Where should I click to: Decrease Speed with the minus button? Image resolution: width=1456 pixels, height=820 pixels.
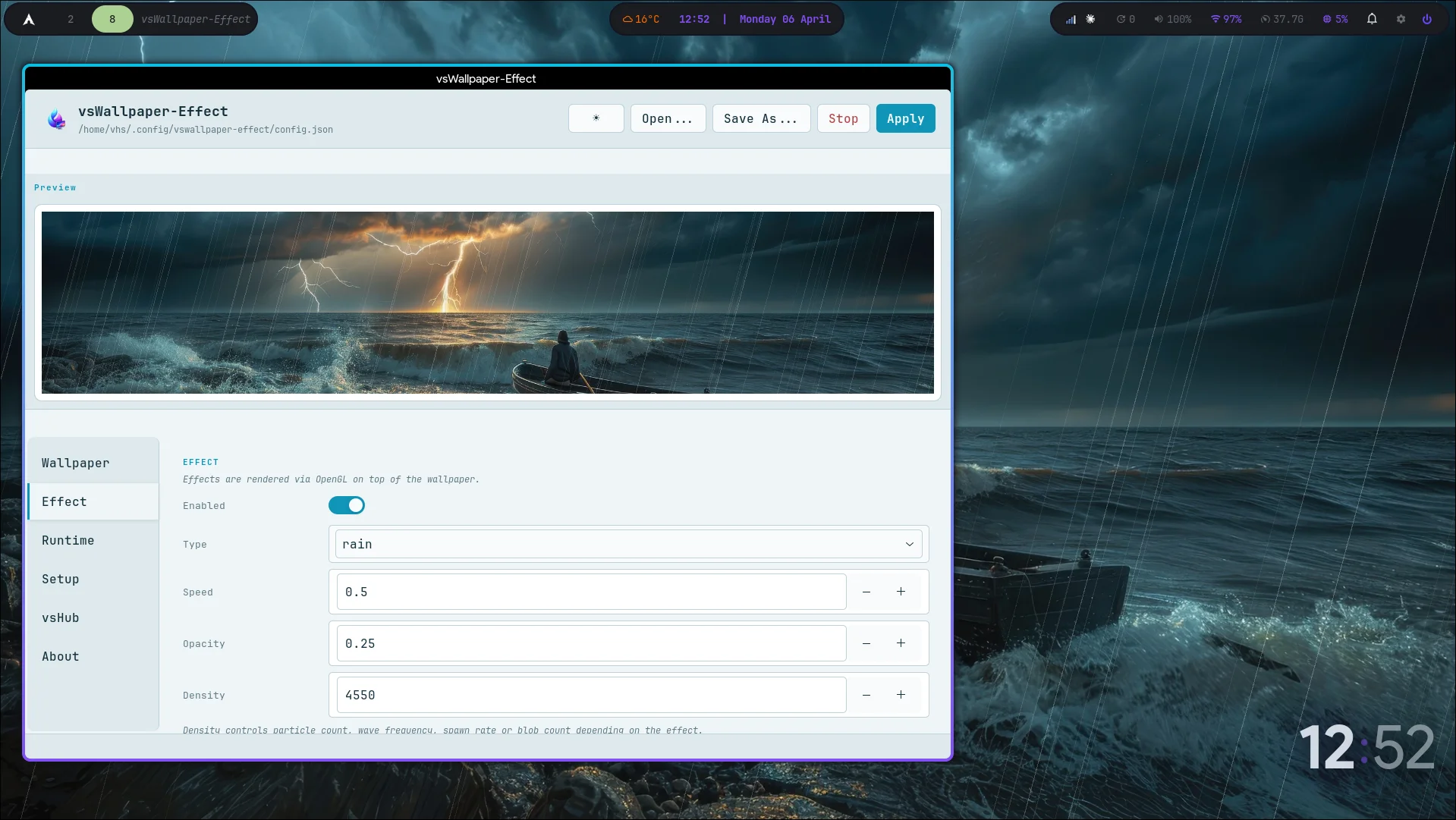click(x=866, y=592)
